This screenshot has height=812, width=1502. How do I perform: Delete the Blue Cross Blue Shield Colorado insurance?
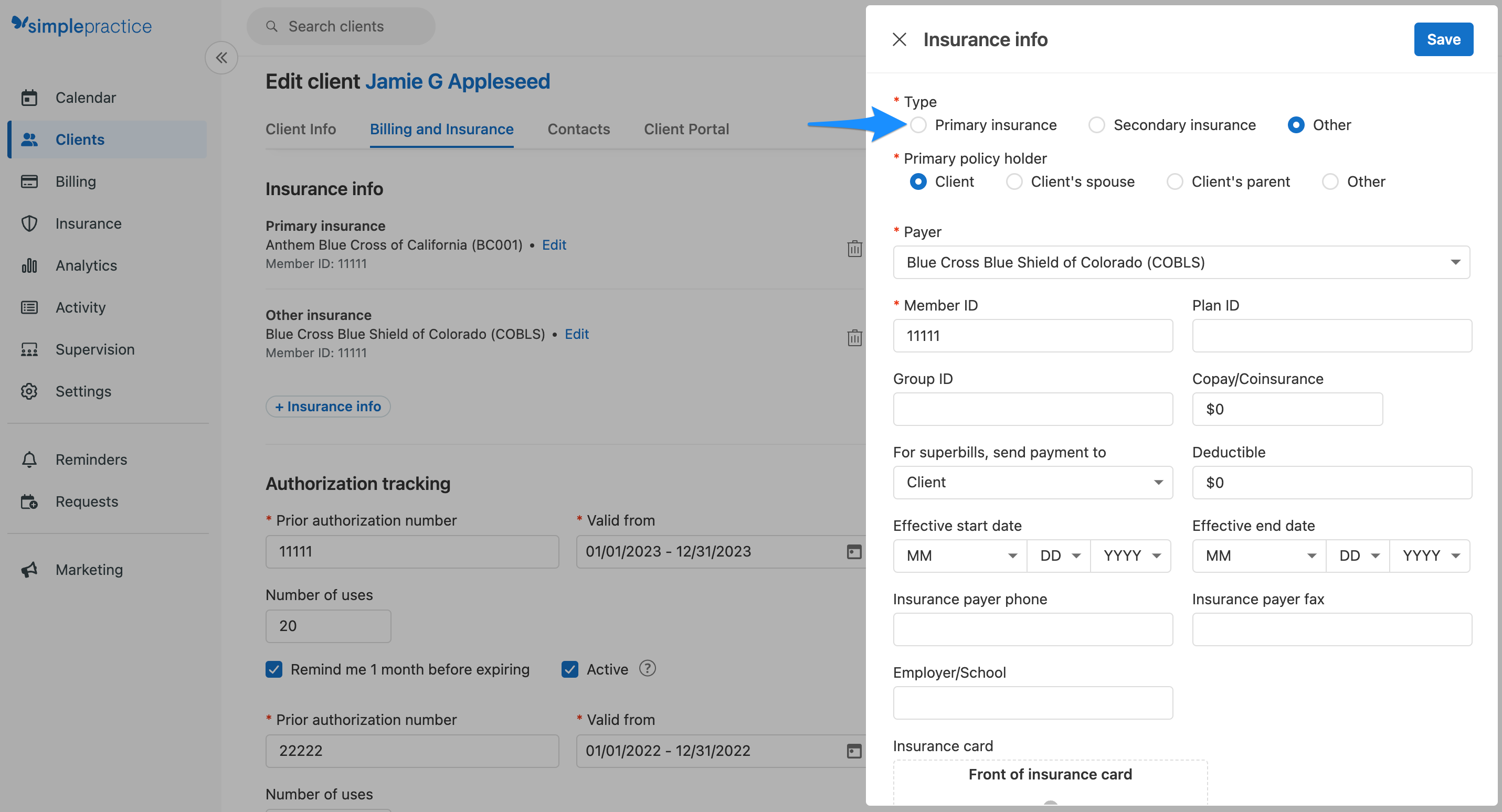tap(854, 337)
